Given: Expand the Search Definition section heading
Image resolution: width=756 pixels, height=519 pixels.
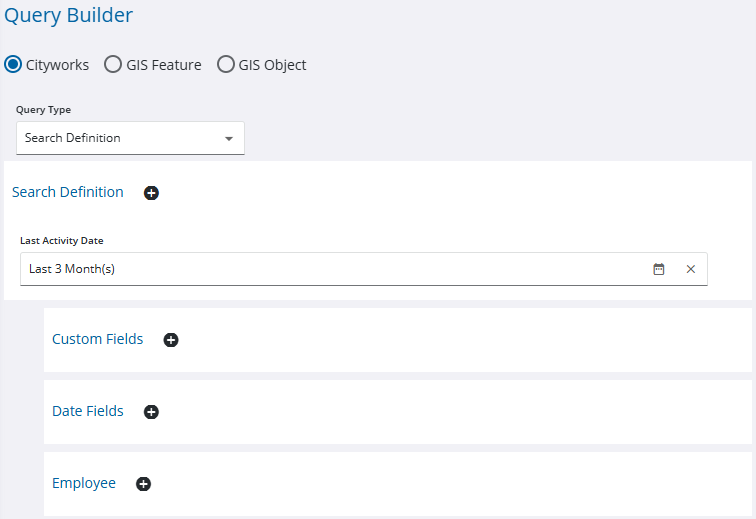Looking at the screenshot, I should (x=68, y=192).
